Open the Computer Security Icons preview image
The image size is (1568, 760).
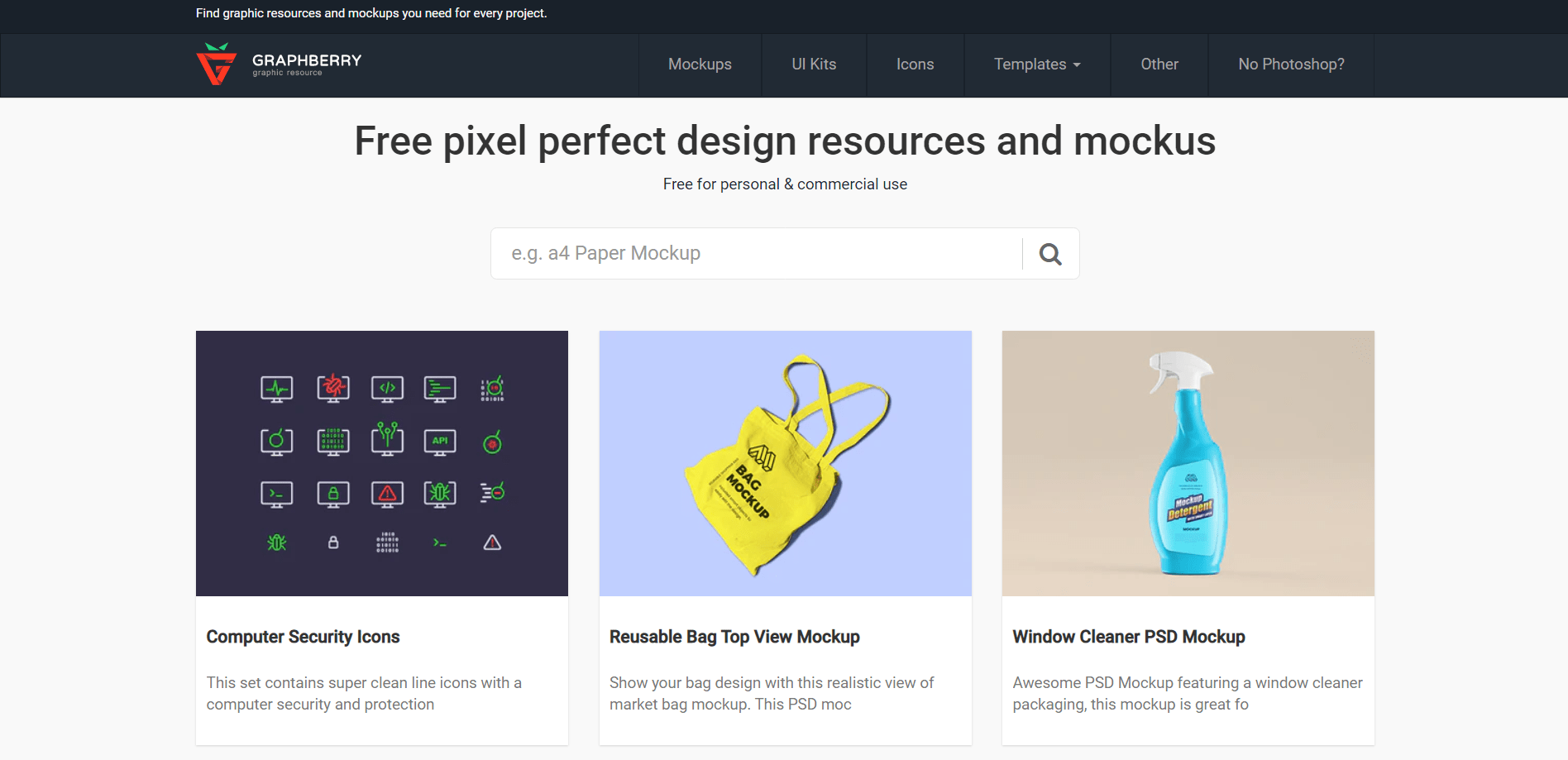tap(381, 463)
